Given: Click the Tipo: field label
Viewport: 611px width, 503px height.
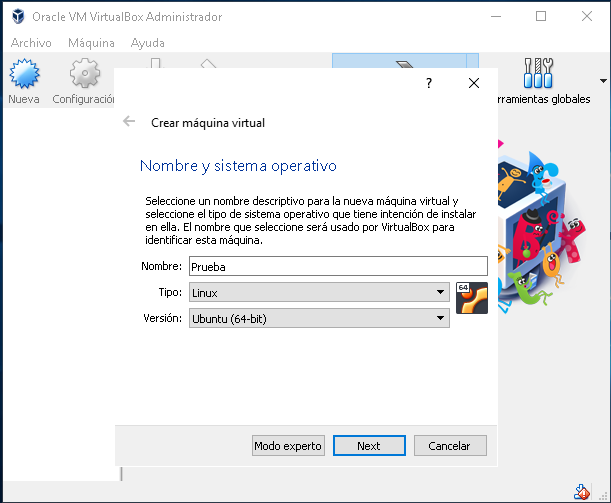Looking at the screenshot, I should click(x=170, y=292).
